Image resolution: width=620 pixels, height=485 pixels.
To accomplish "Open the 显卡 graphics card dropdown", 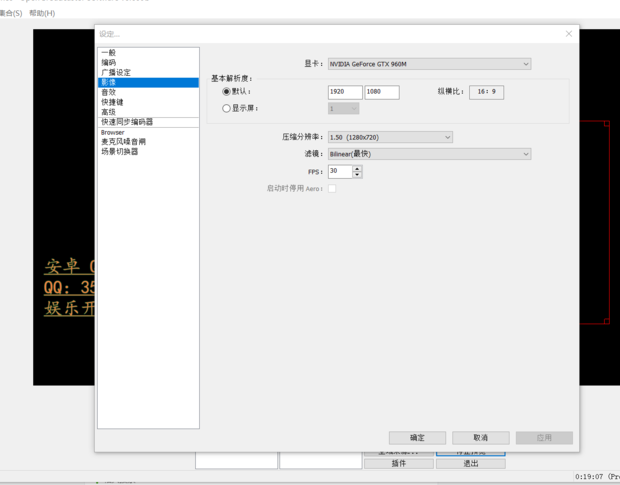I will point(429,64).
